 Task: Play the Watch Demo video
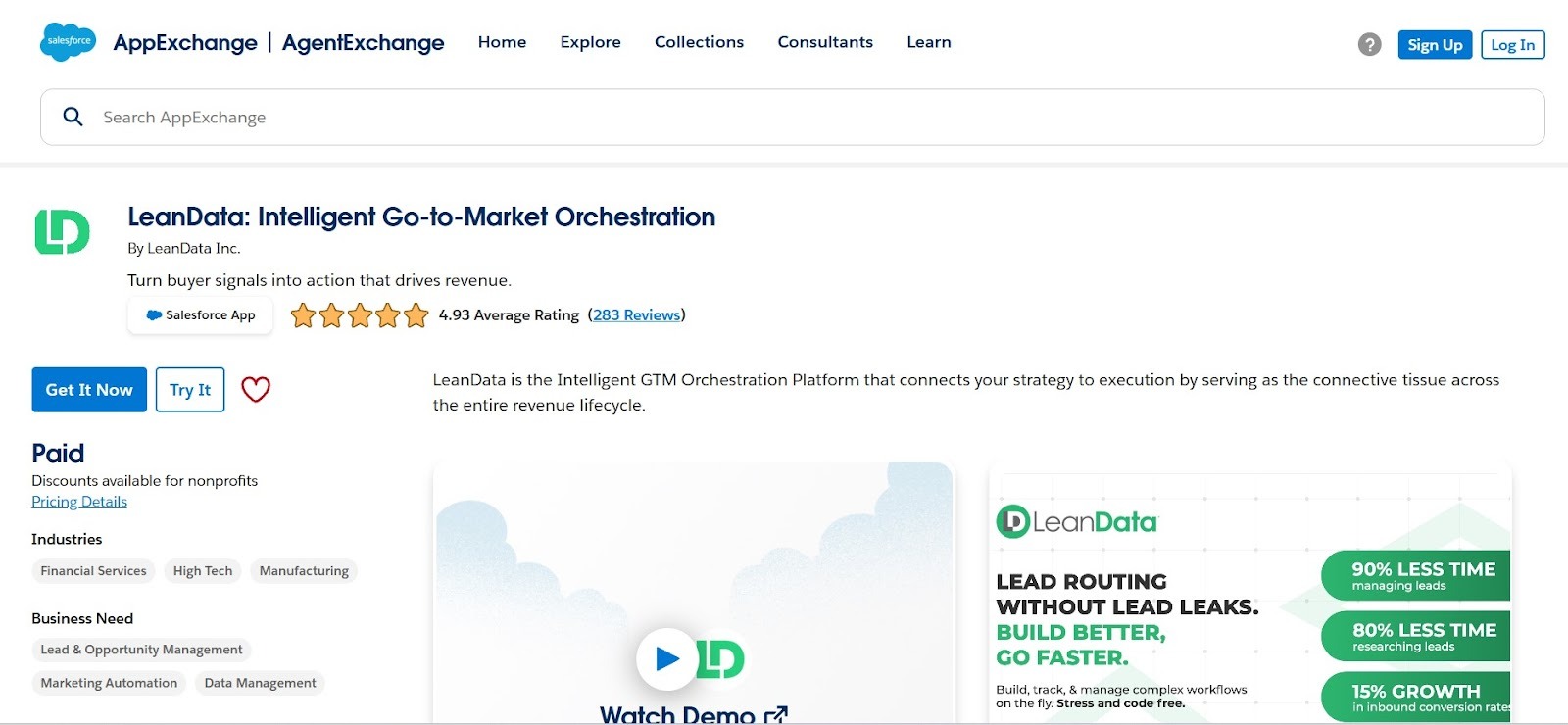click(666, 658)
